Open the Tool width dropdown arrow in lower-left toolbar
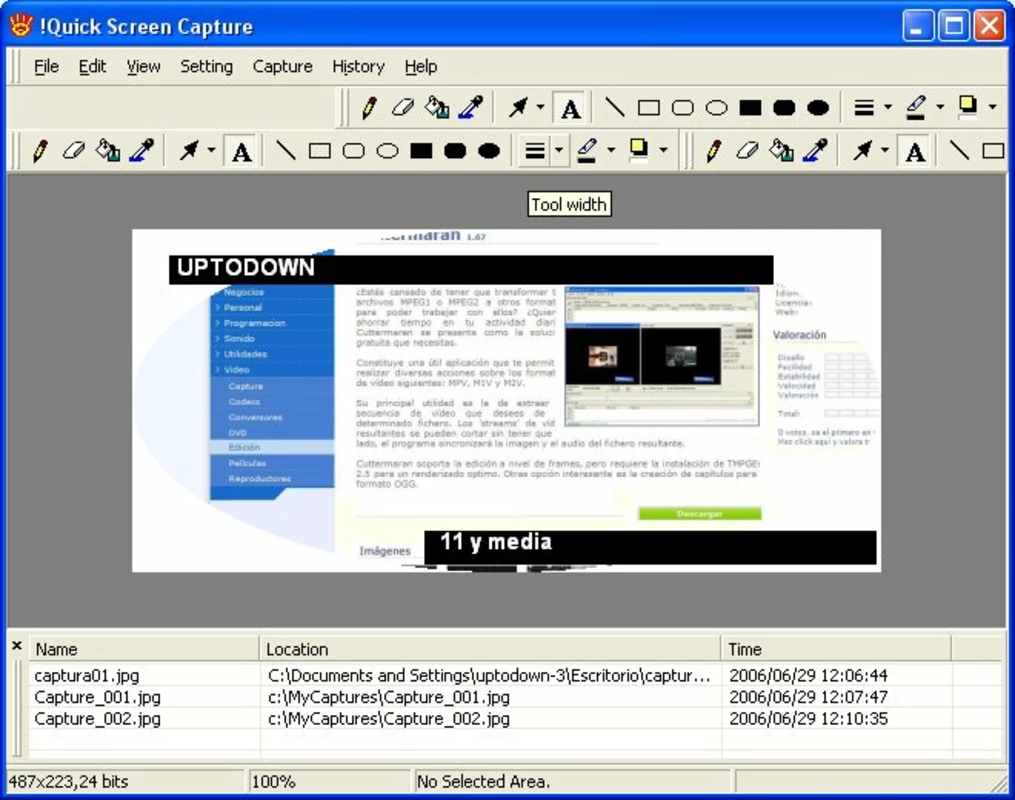Viewport: 1015px width, 800px height. tap(559, 151)
